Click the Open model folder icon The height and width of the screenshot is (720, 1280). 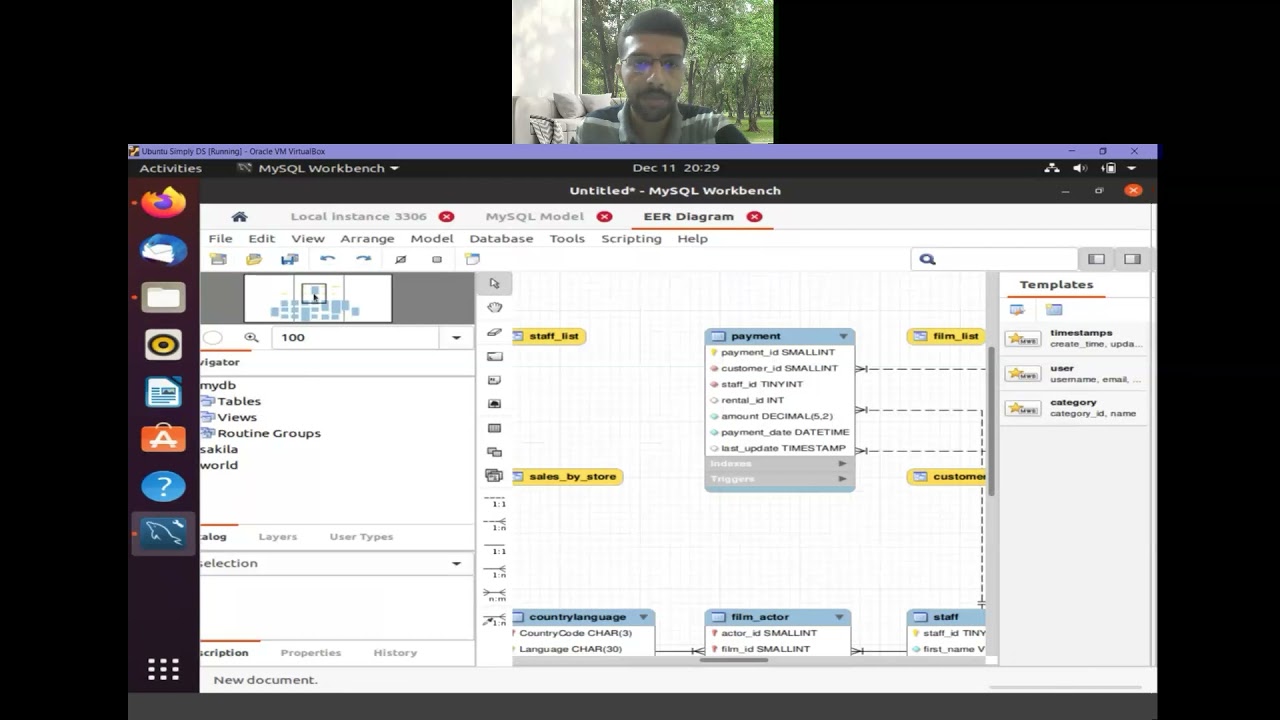click(254, 259)
